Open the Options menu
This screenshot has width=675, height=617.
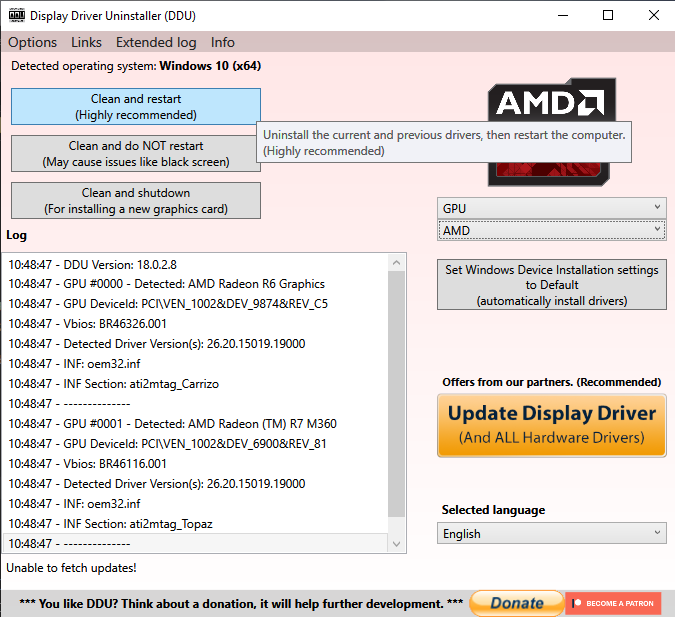(32, 42)
